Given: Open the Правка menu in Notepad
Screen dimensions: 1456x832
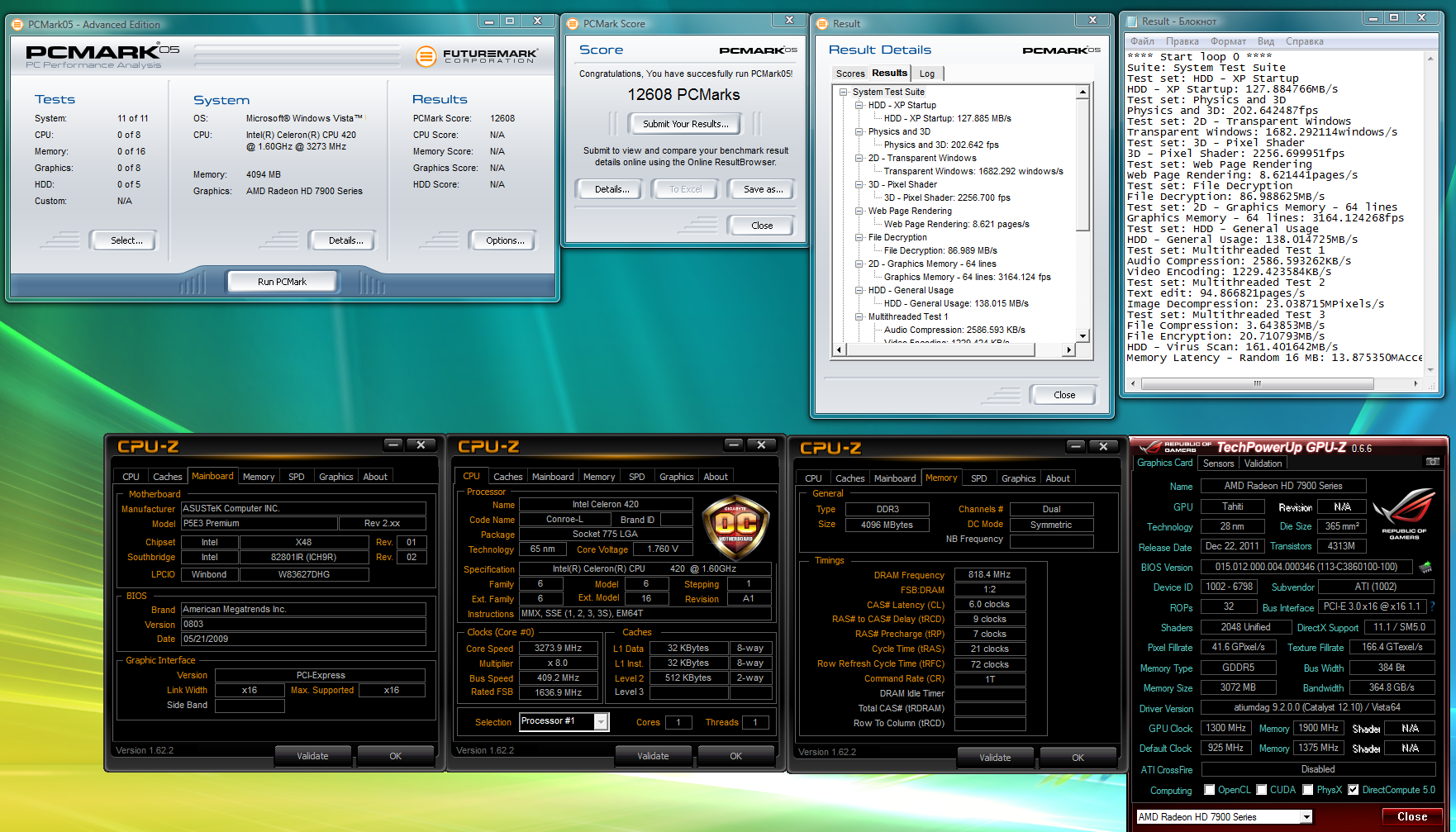Looking at the screenshot, I should point(1182,41).
